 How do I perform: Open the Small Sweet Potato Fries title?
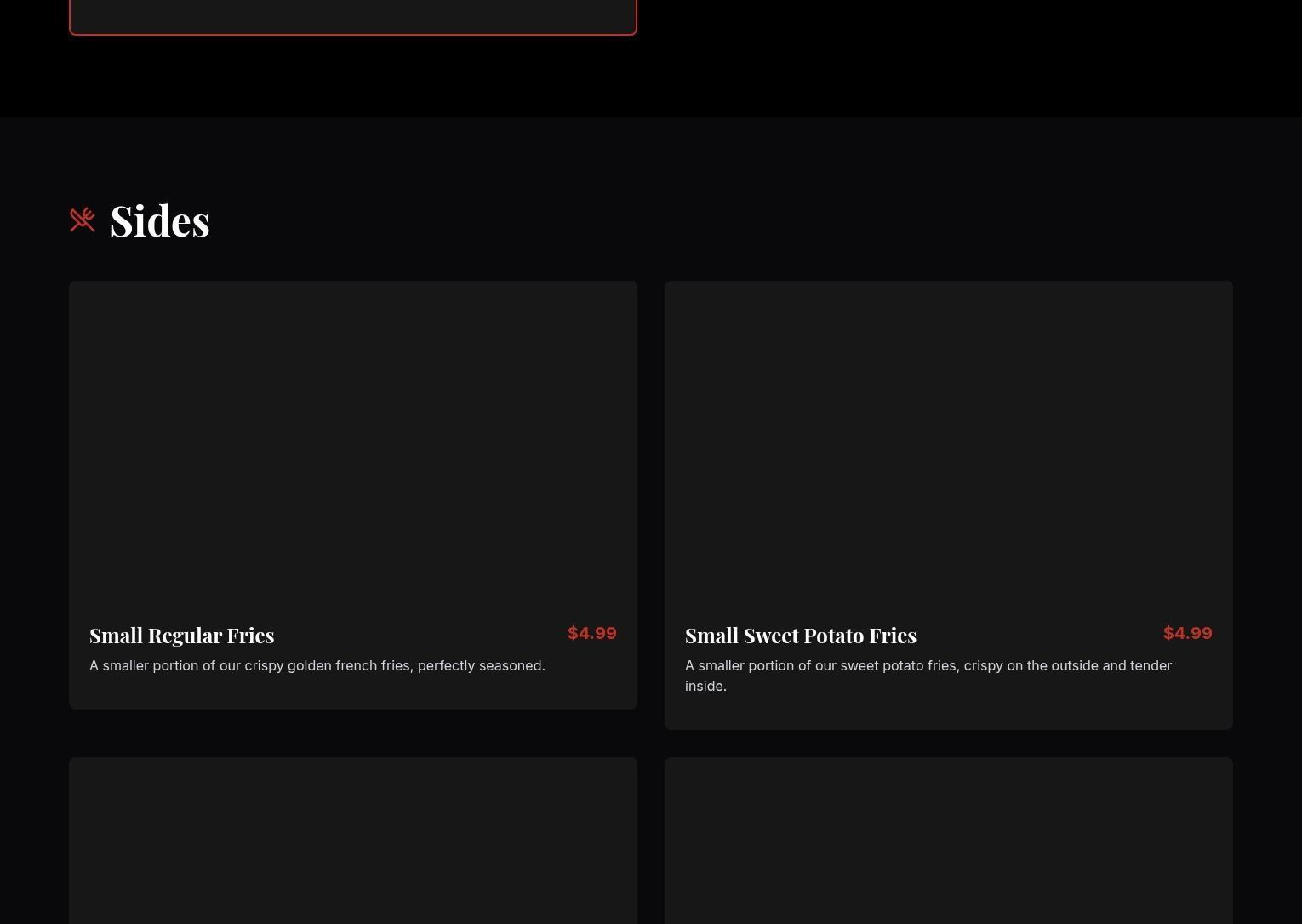click(801, 636)
